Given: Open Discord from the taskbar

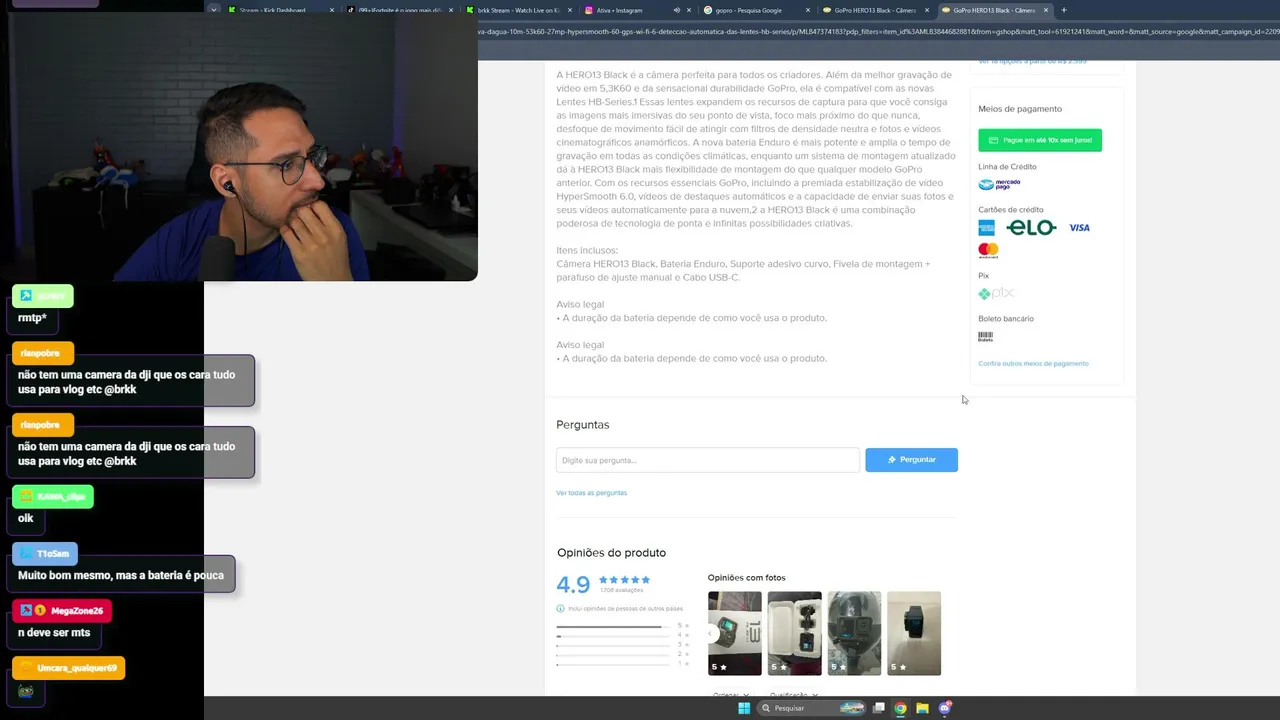Looking at the screenshot, I should click(945, 708).
